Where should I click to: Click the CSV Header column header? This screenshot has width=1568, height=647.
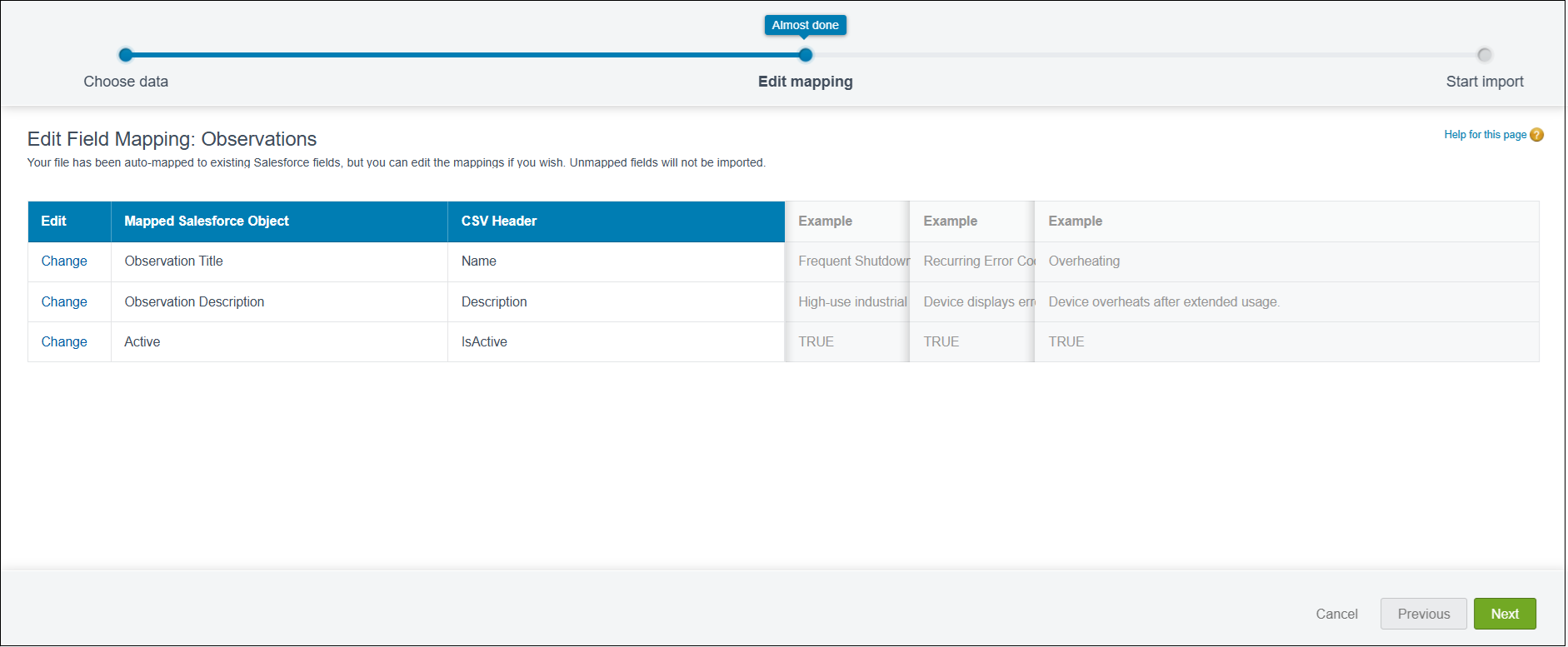617,221
